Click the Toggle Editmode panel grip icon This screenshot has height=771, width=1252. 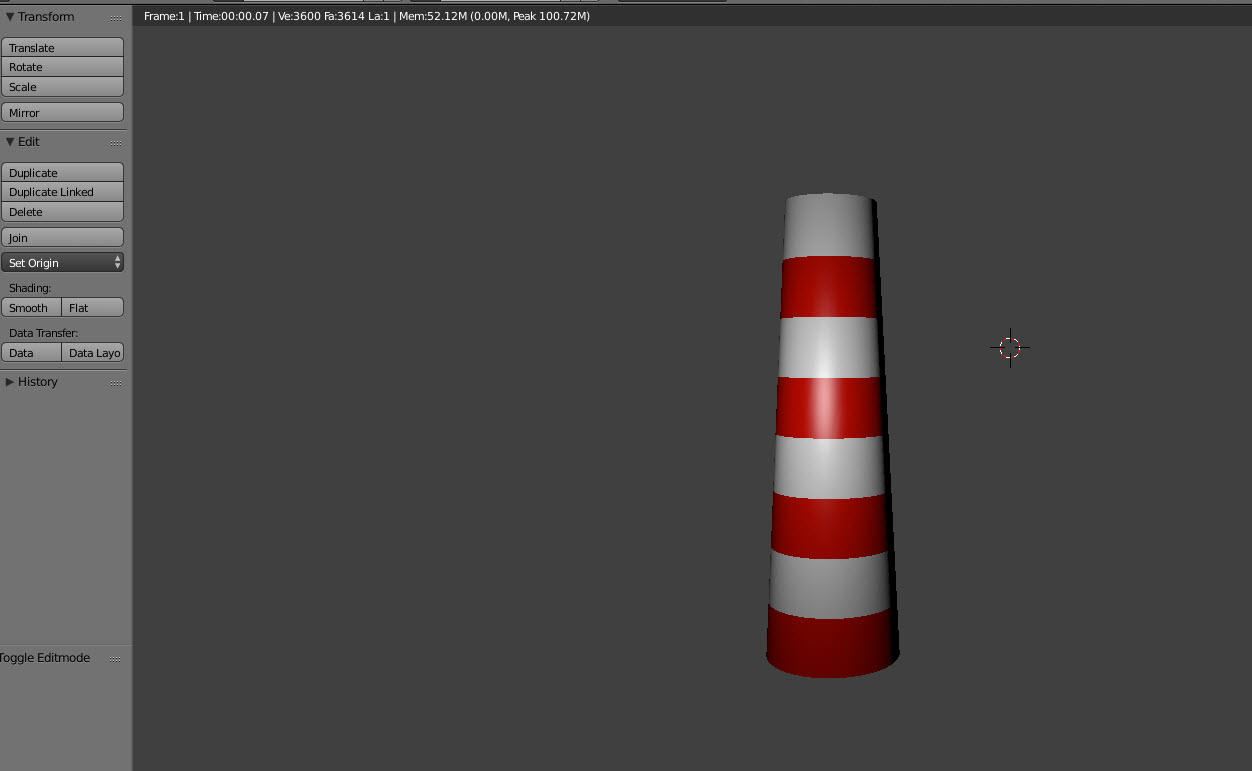point(116,658)
